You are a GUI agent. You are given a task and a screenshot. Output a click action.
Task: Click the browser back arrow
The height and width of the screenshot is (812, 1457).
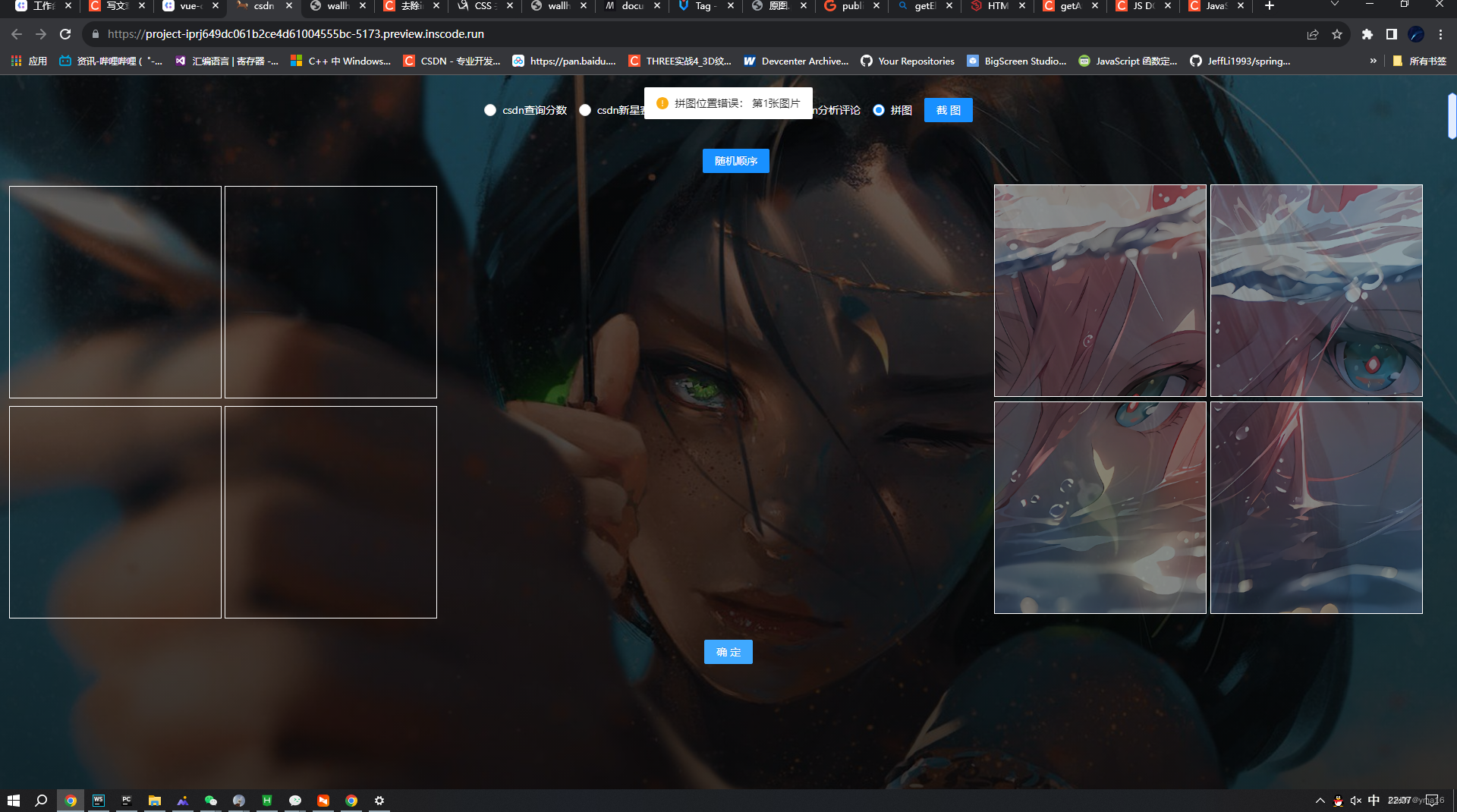coord(17,34)
